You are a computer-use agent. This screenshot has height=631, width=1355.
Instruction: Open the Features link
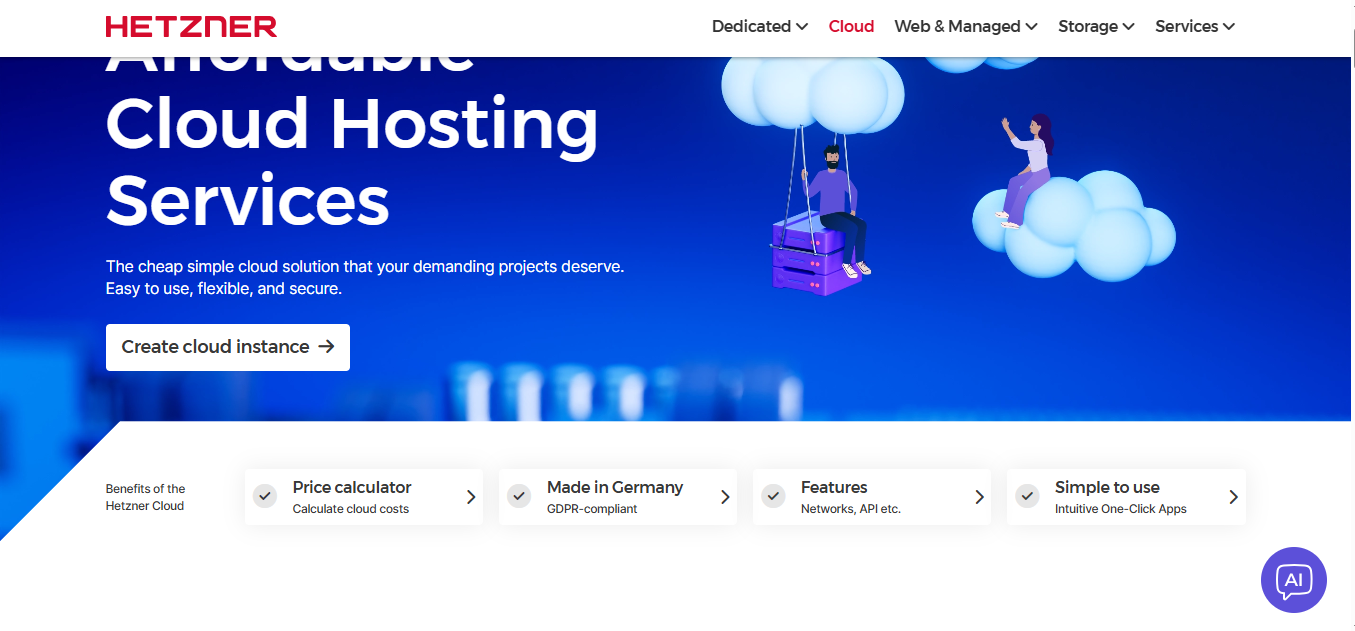click(872, 497)
